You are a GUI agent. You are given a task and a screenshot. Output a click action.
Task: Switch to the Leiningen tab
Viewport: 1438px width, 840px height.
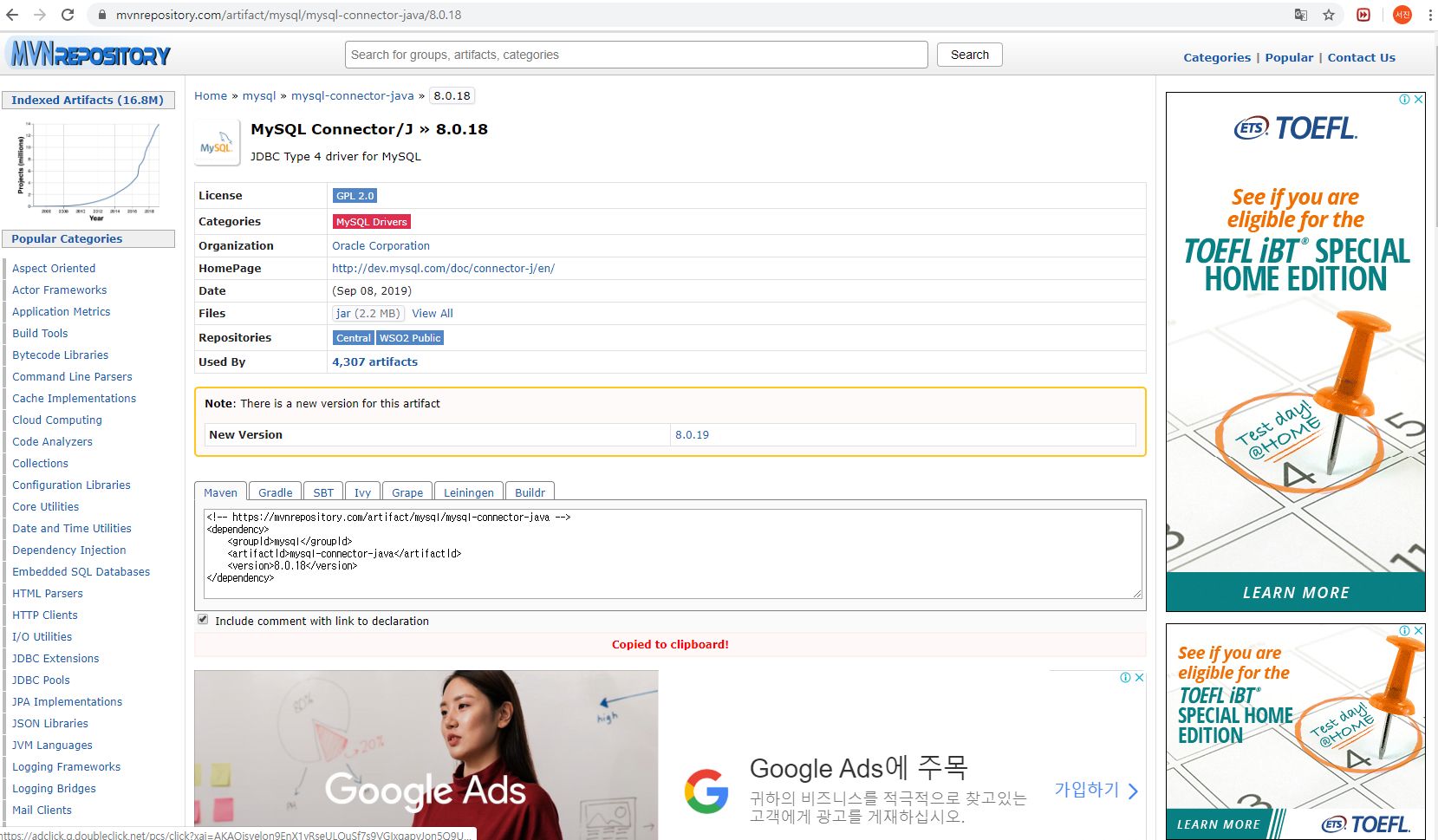tap(469, 492)
